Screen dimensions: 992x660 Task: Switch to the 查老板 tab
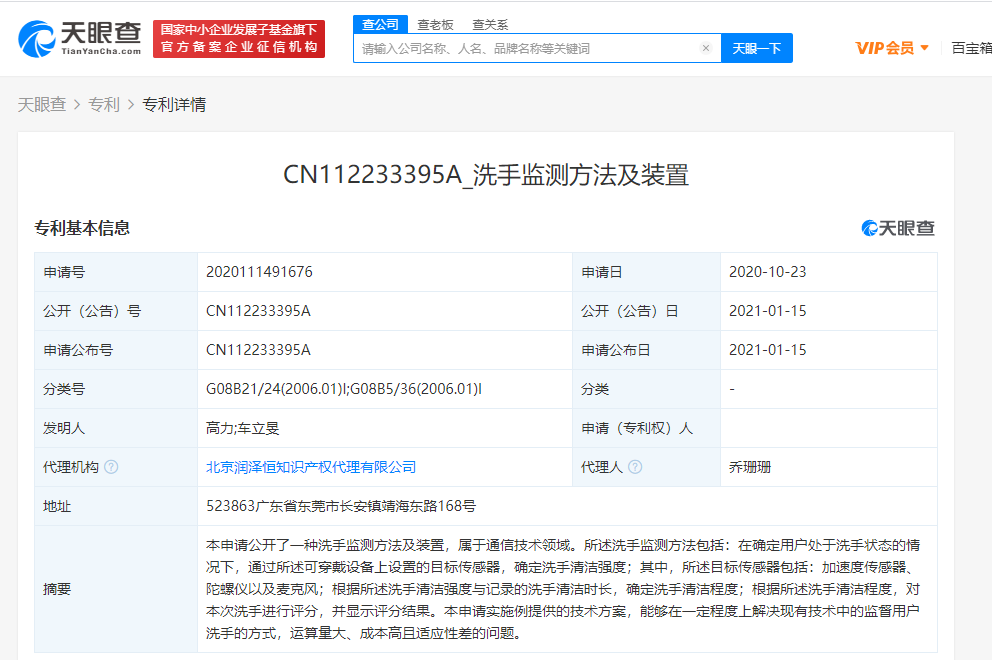tap(435, 25)
